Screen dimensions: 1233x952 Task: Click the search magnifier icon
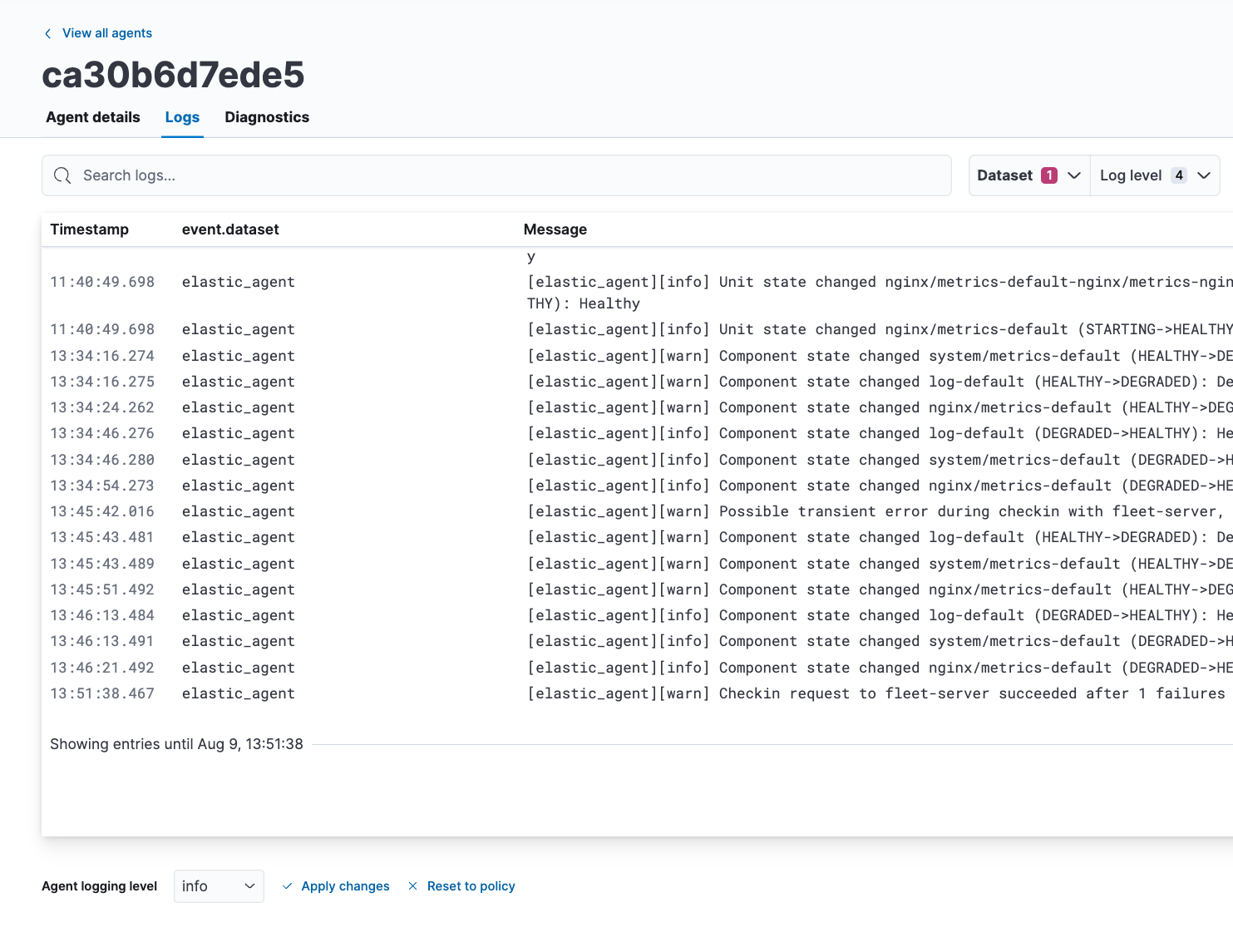click(x=62, y=175)
